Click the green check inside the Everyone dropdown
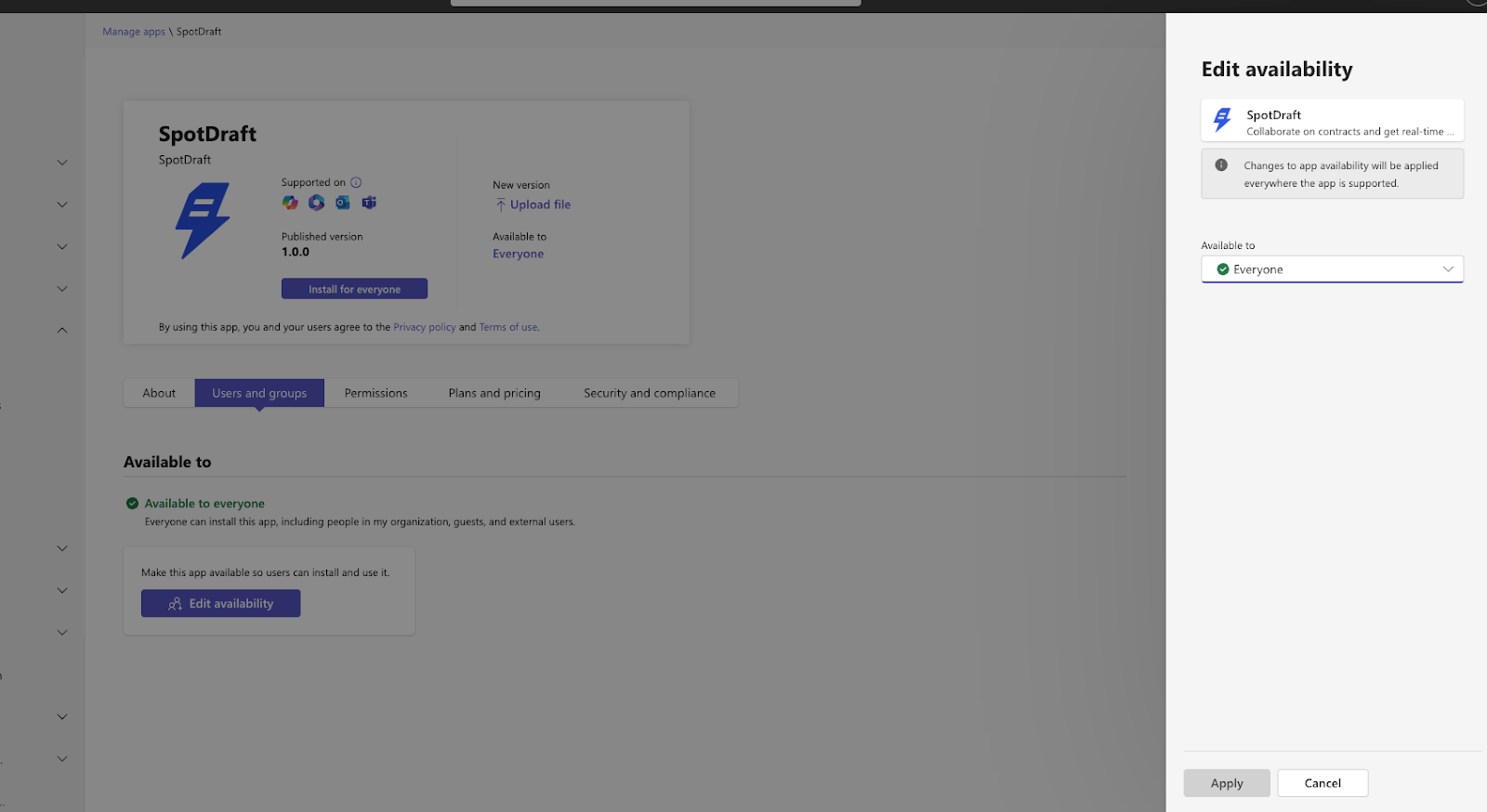 point(1223,269)
